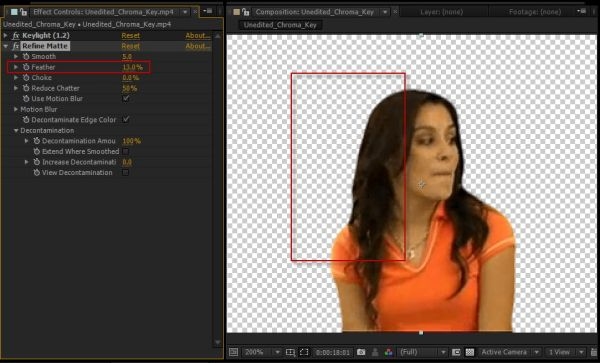Click the Smooth stopwatch icon
This screenshot has height=363, width=600.
(x=26, y=57)
